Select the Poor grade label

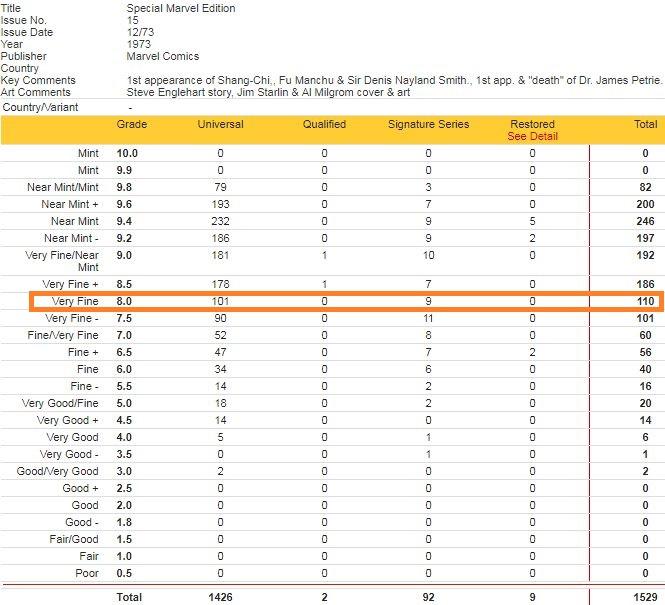click(87, 573)
